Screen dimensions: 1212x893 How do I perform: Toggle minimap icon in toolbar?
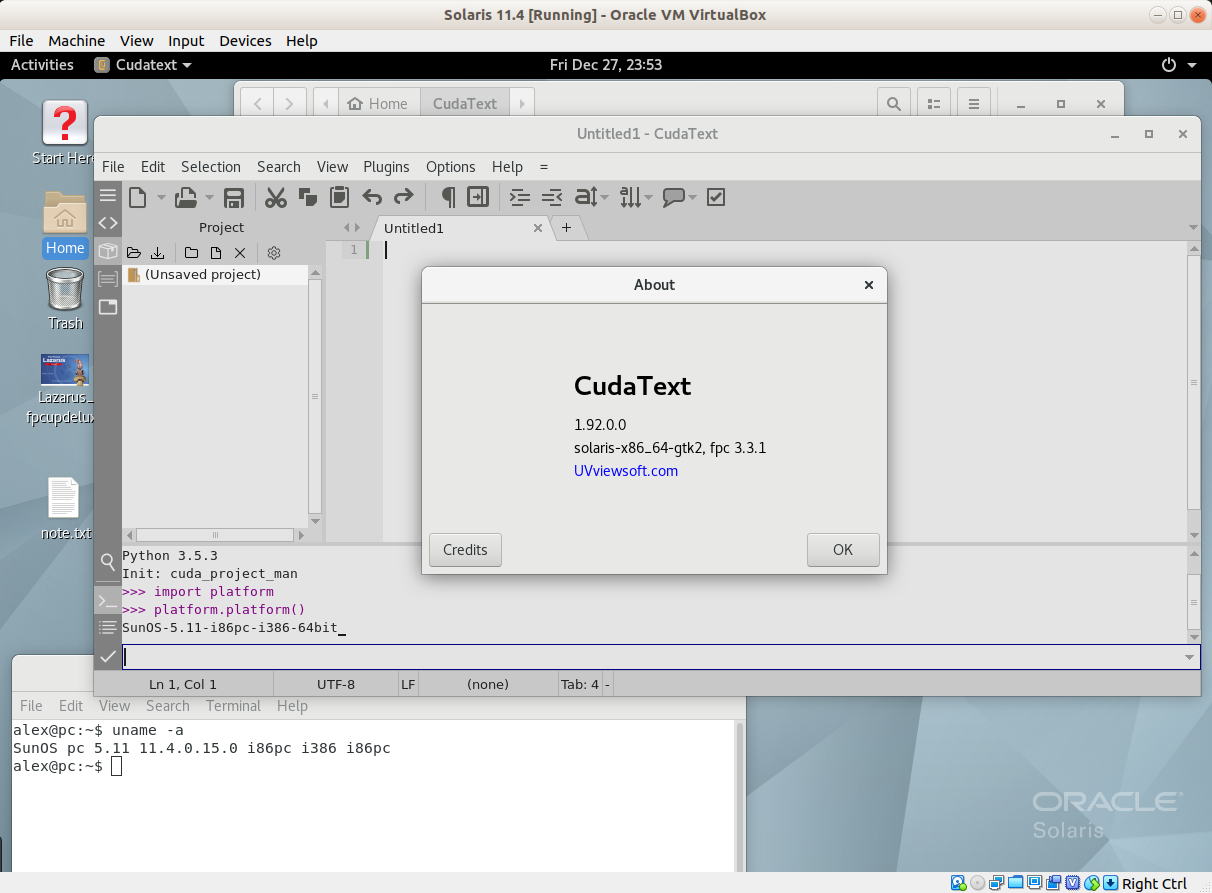478,197
